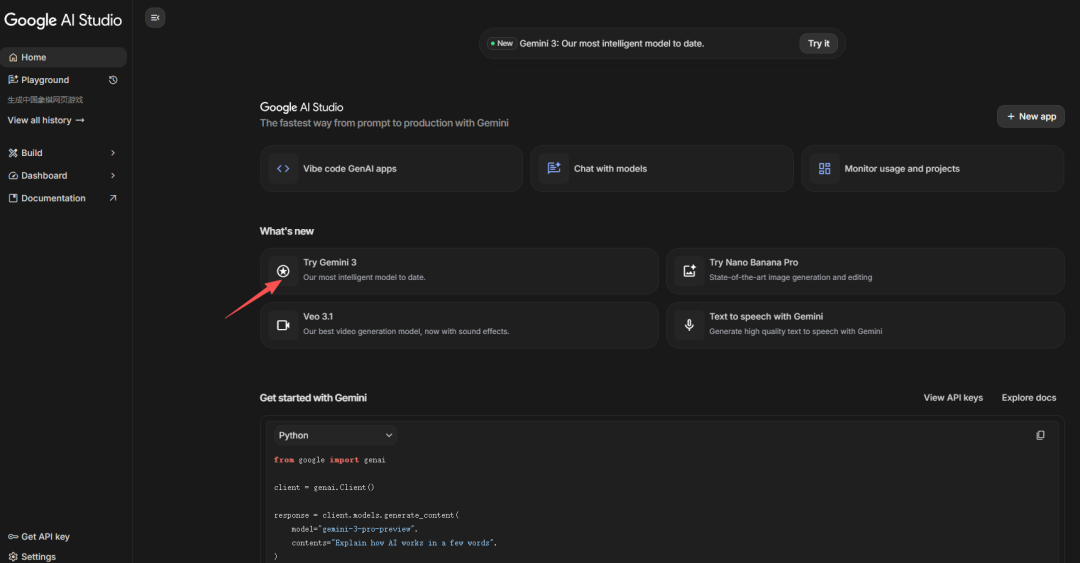Click the Build tools icon in sidebar
The image size is (1080, 563).
click(x=13, y=153)
